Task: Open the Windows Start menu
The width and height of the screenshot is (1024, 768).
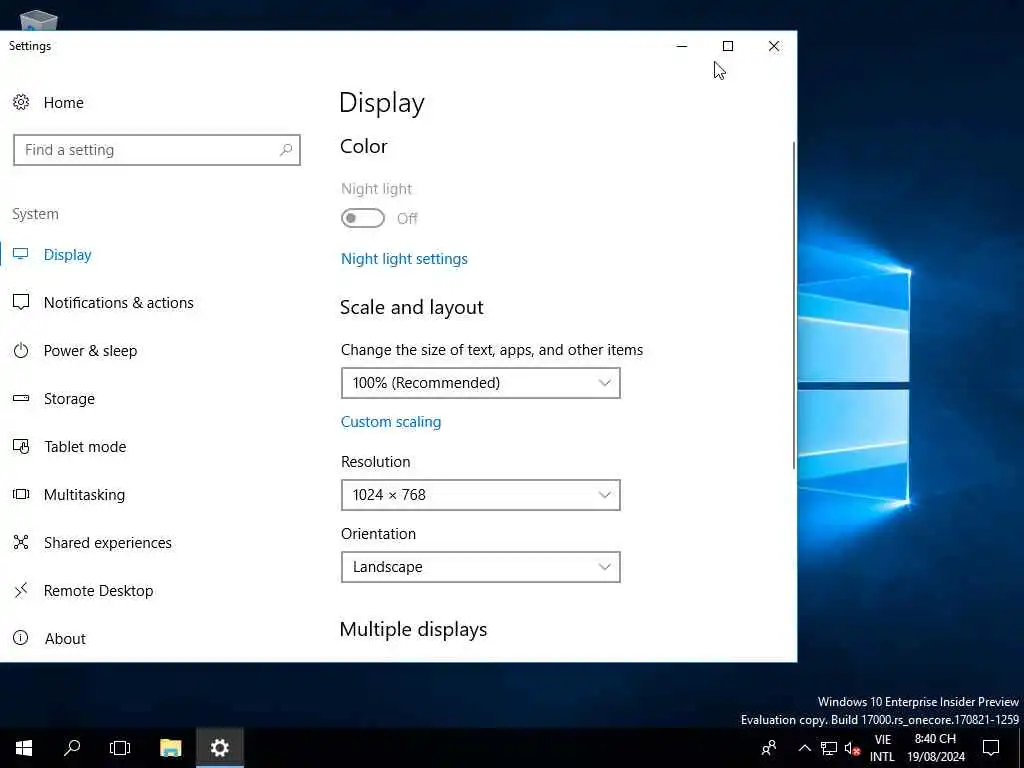Action: click(24, 748)
